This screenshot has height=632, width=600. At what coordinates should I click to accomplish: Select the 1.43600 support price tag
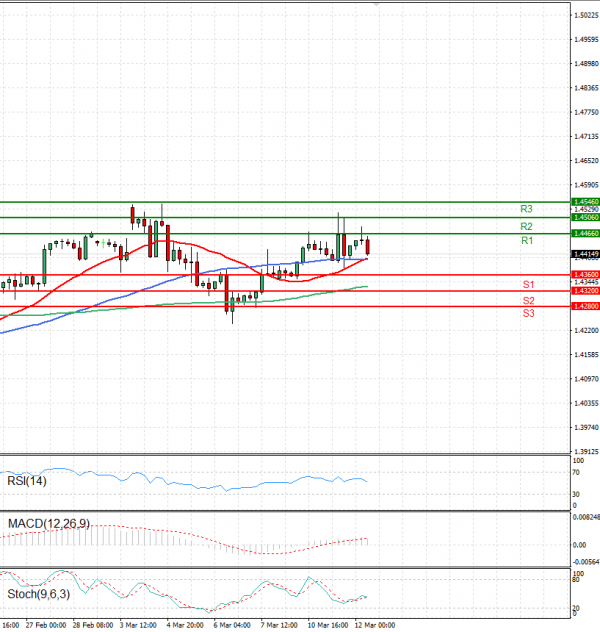pos(585,274)
